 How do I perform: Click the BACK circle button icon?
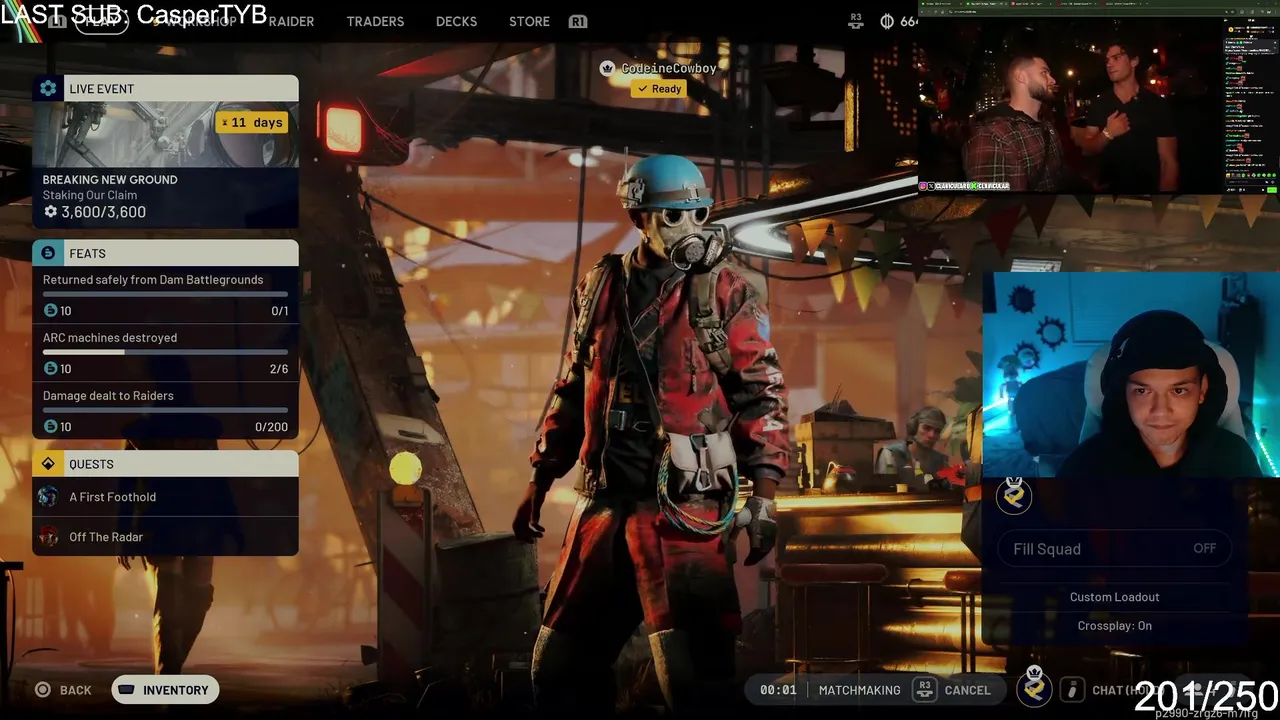point(42,690)
